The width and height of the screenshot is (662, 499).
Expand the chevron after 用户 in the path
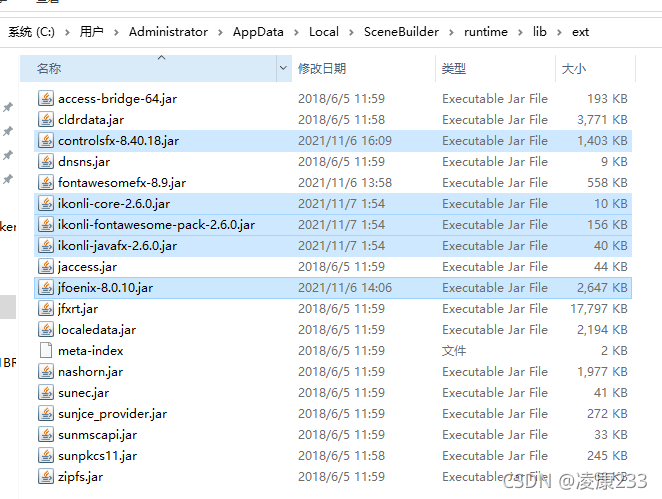[x=116, y=32]
